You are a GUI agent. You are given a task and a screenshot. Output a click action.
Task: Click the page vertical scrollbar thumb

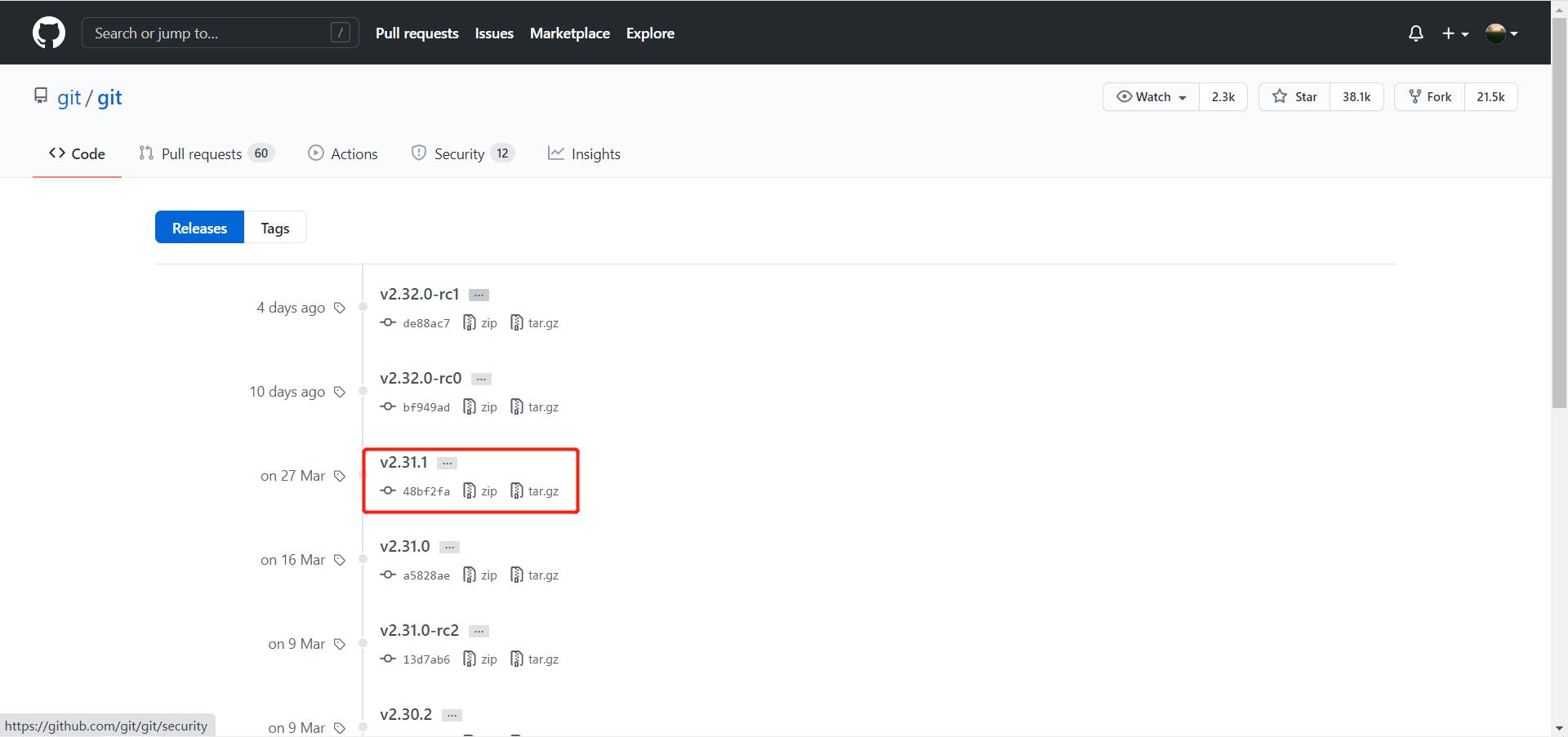pyautogui.click(x=1559, y=212)
